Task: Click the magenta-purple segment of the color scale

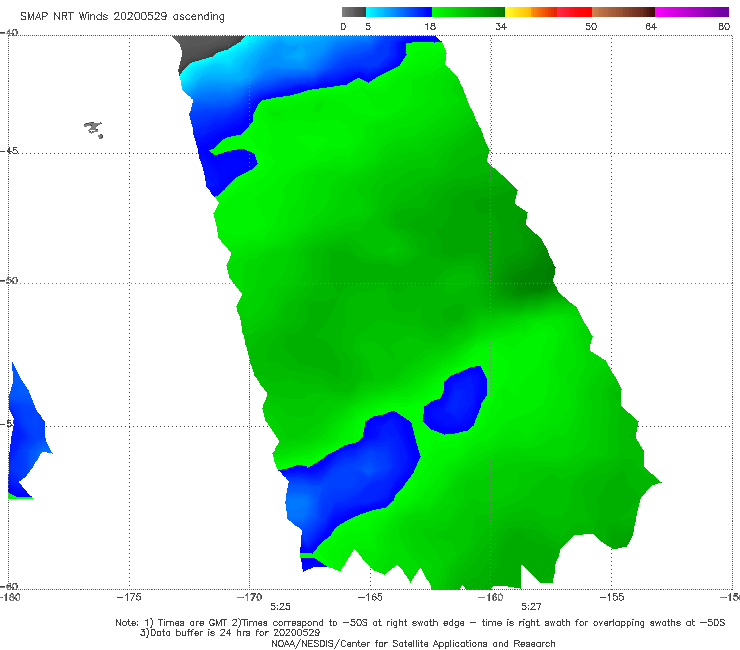Action: [x=692, y=12]
